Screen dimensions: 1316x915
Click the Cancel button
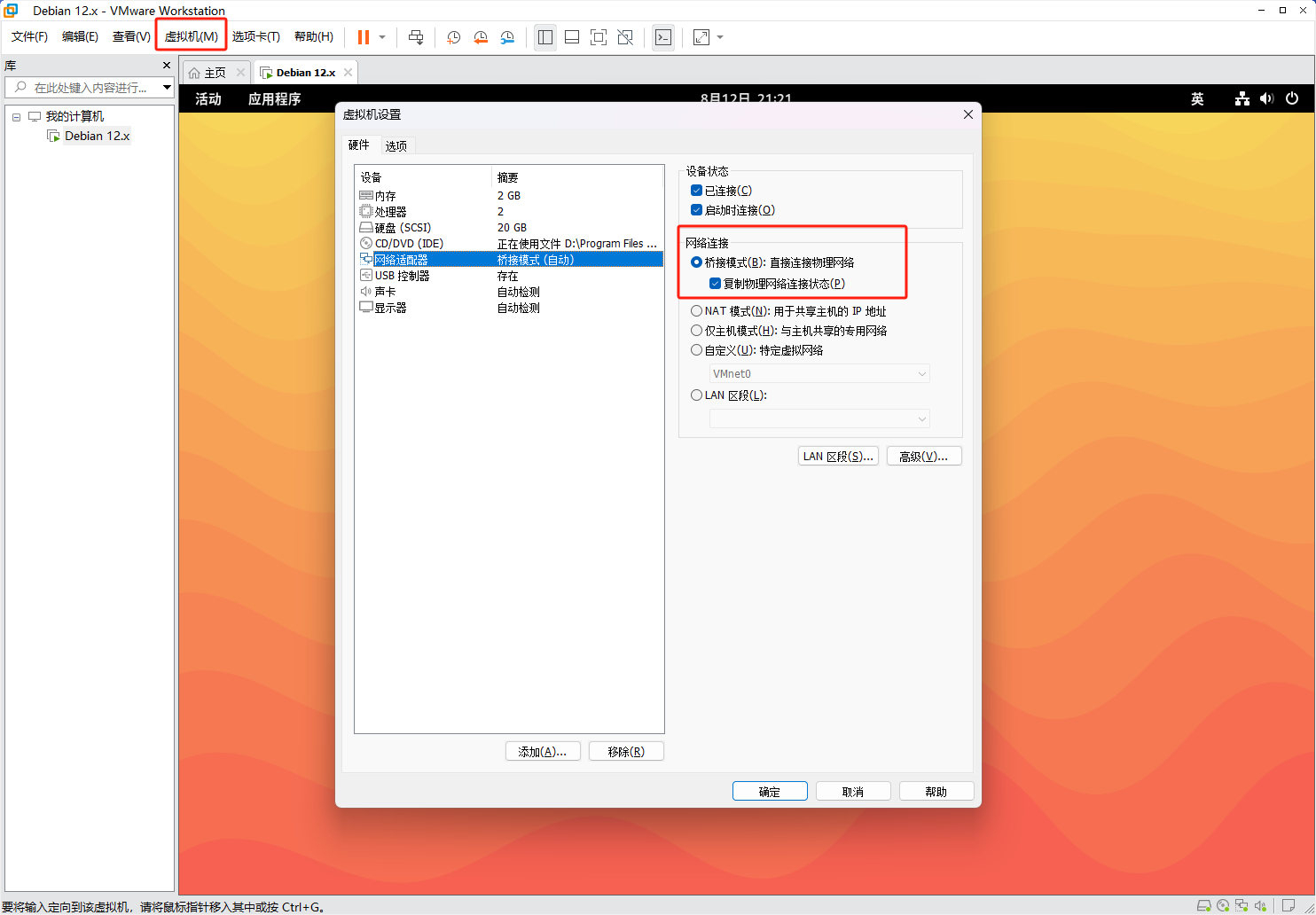click(x=853, y=792)
